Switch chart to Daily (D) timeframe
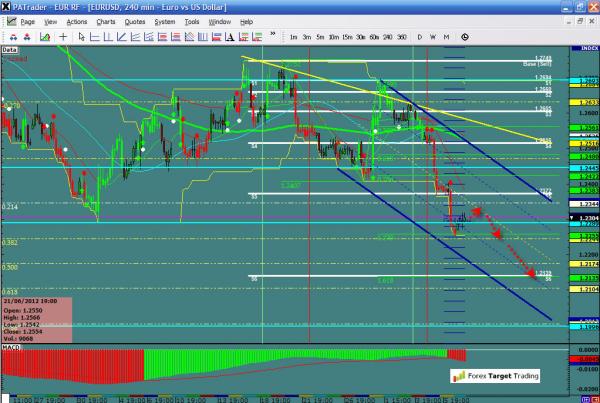Screen dimensions: 600x403 pyautogui.click(x=419, y=37)
